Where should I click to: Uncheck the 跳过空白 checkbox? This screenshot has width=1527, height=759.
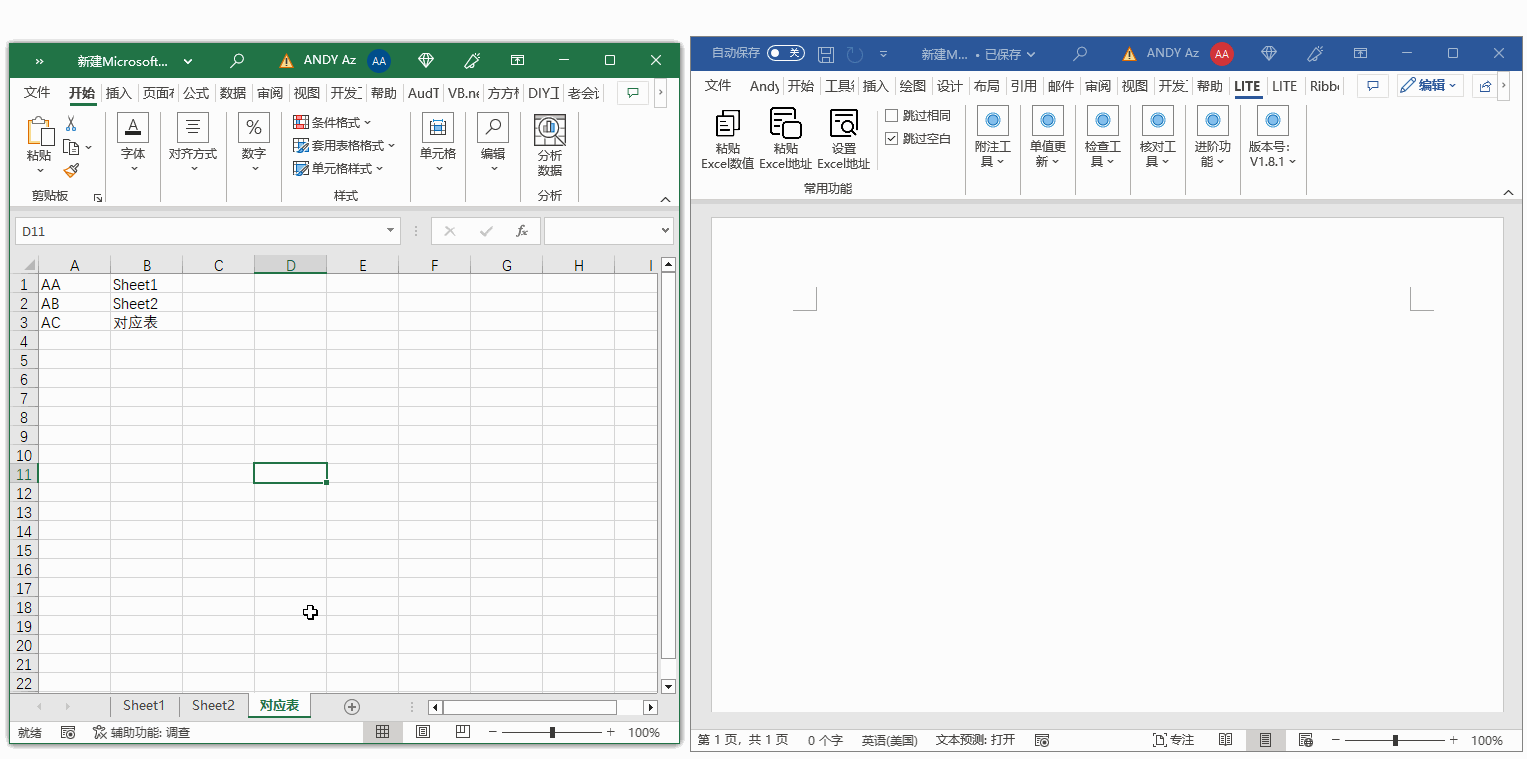(x=892, y=139)
